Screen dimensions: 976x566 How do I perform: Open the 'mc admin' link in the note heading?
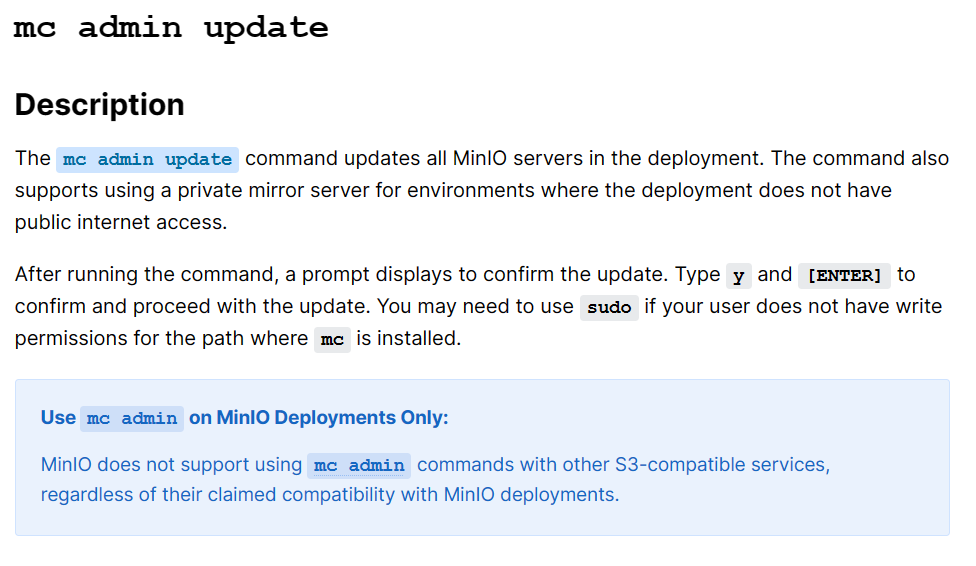click(x=132, y=418)
